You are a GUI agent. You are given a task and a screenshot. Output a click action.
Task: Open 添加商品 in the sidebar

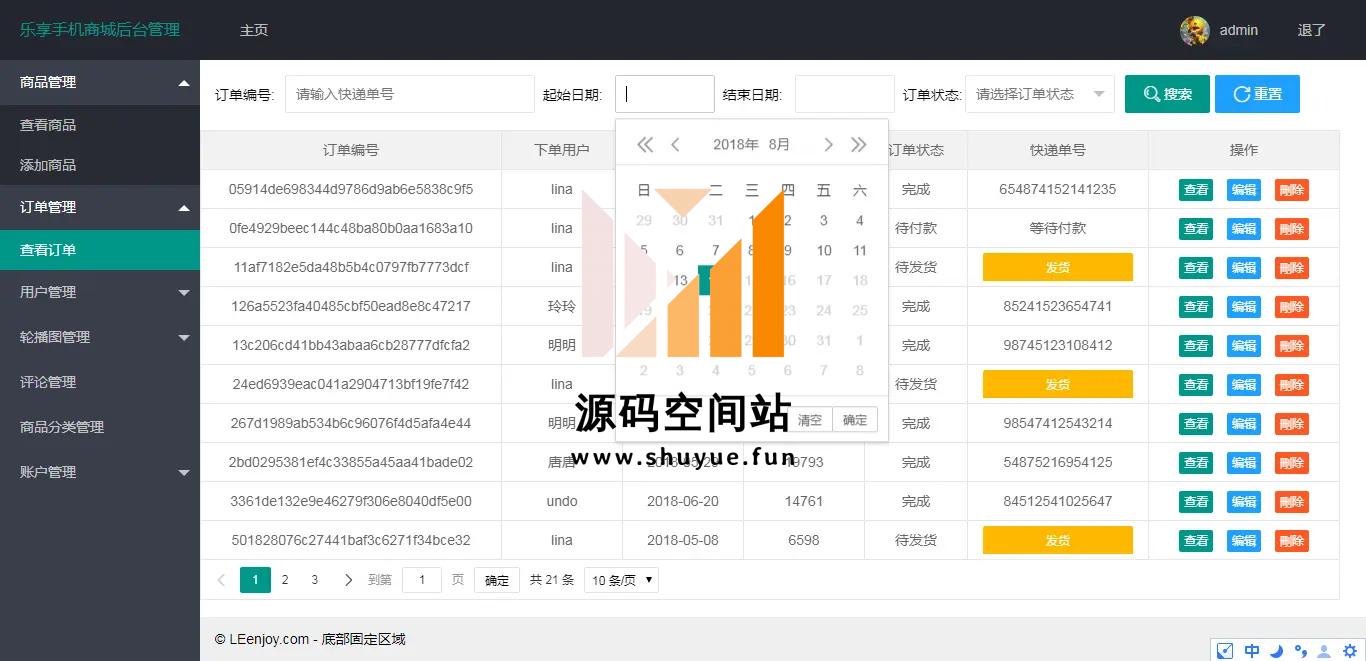100,165
